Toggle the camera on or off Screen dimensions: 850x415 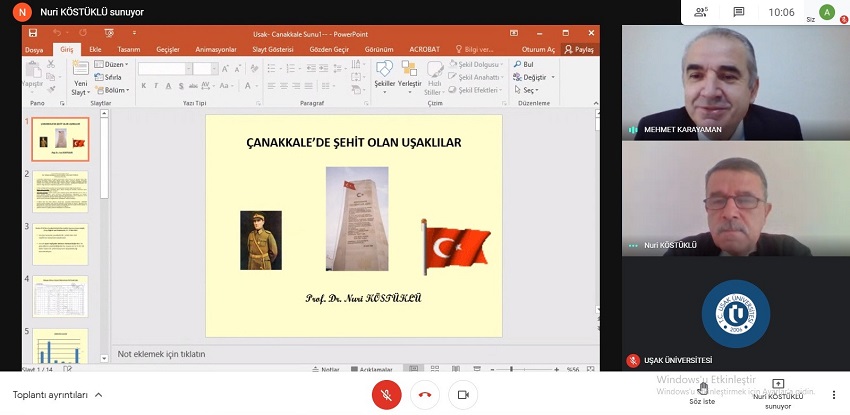[x=463, y=394]
